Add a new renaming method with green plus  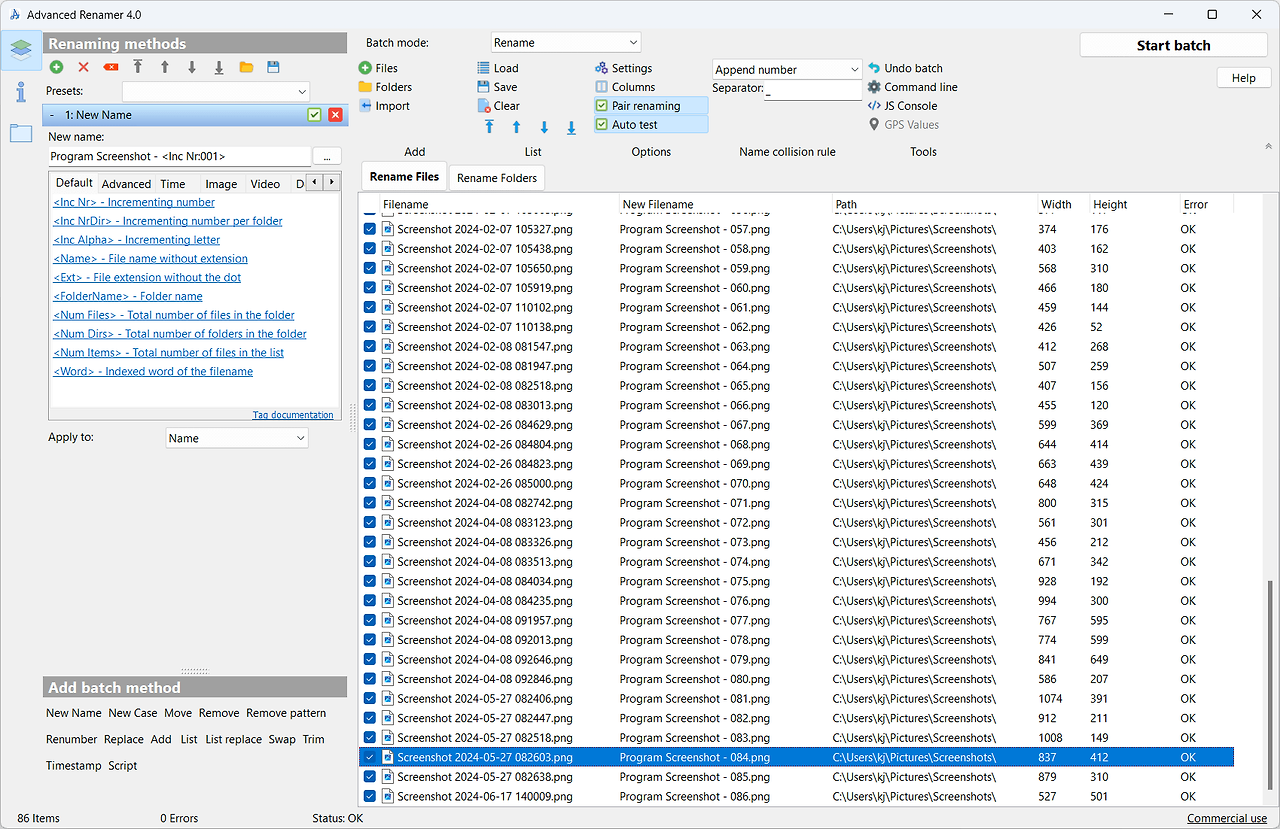(x=56, y=67)
